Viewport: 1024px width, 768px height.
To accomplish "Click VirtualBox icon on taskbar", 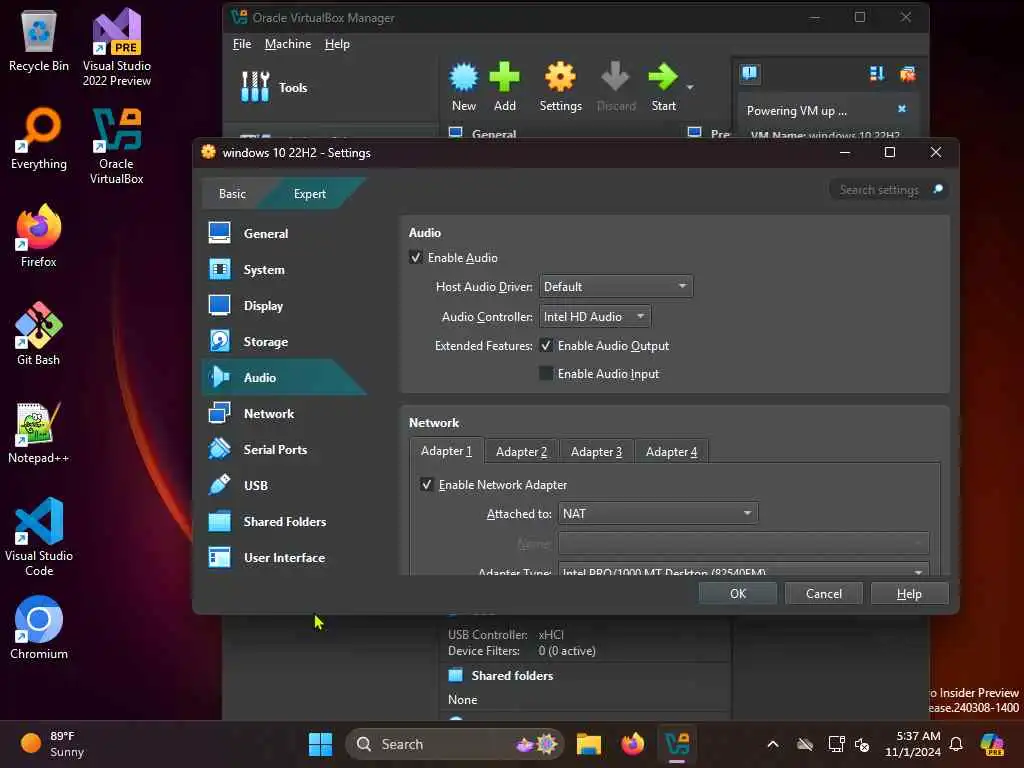I will pos(677,744).
